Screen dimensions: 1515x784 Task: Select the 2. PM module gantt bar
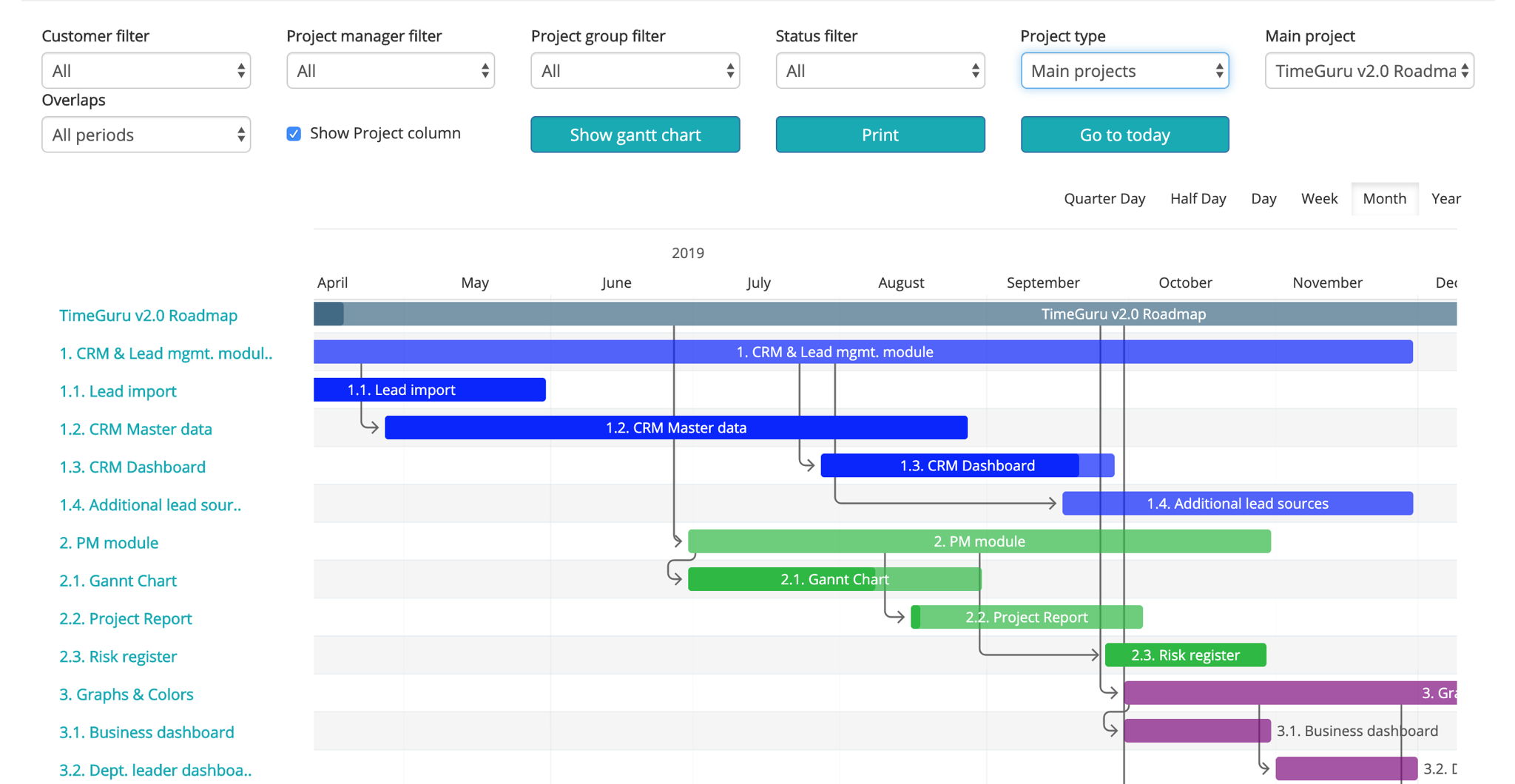979,541
